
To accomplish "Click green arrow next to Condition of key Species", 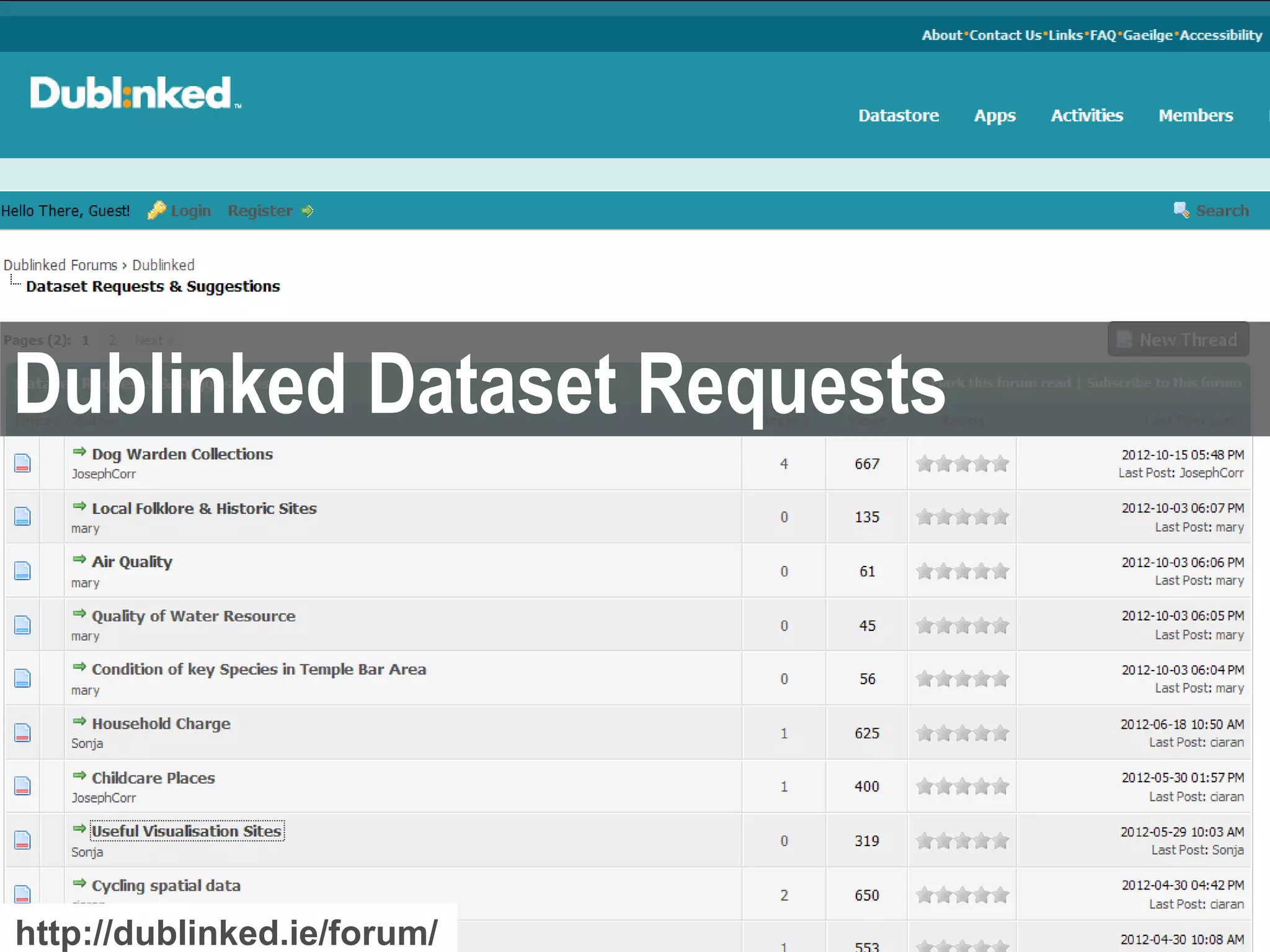I will click(x=79, y=668).
